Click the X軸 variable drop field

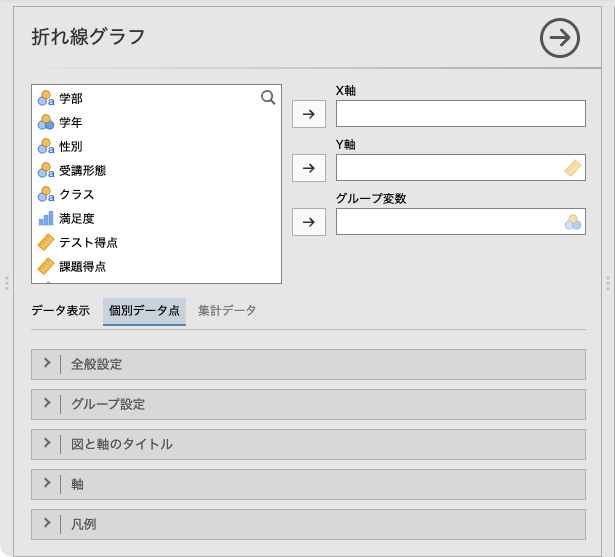pyautogui.click(x=460, y=114)
